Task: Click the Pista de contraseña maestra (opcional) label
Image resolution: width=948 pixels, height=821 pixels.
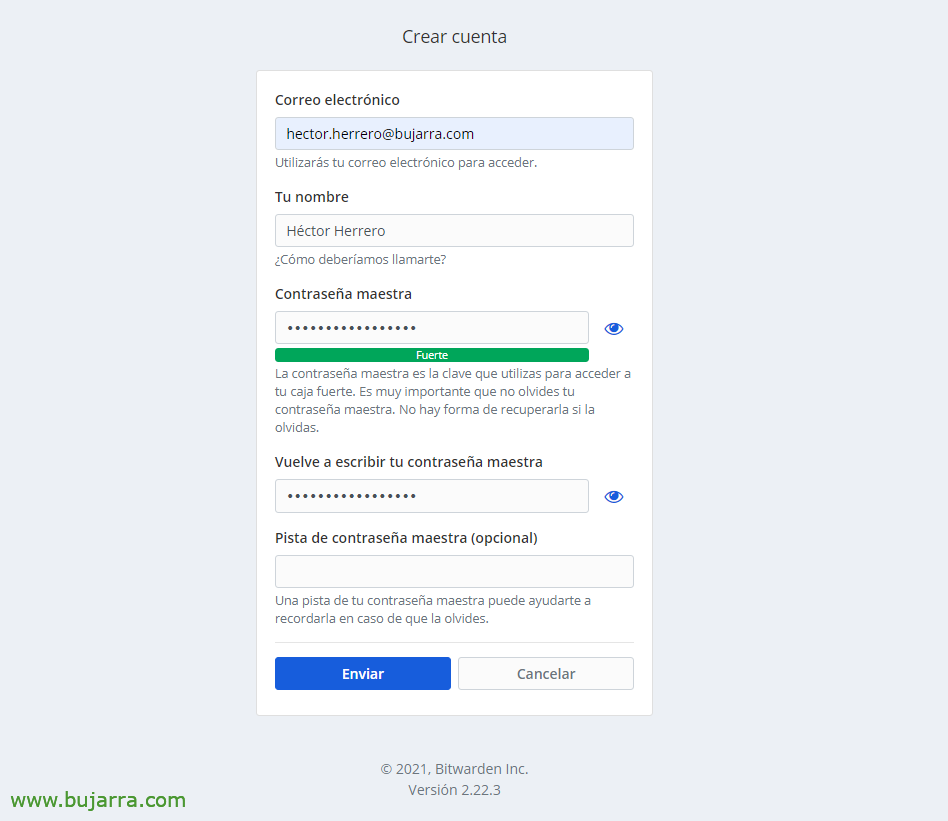Action: tap(406, 538)
